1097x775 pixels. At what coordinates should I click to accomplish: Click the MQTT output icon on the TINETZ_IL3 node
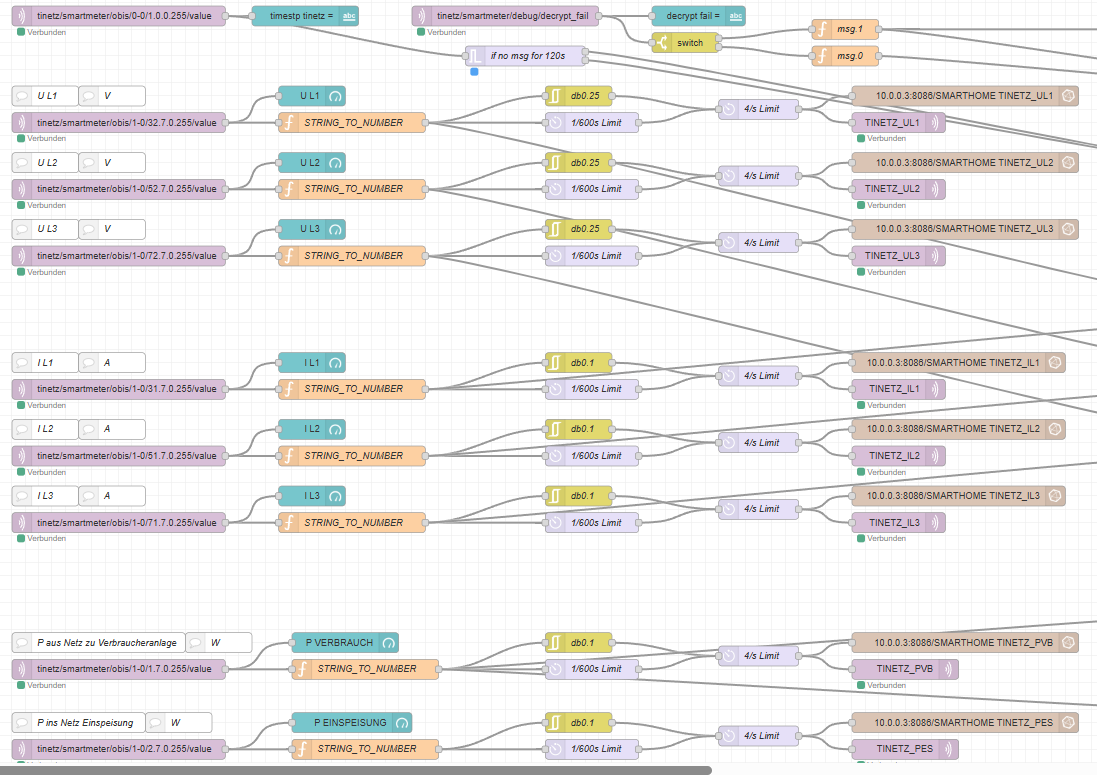936,522
